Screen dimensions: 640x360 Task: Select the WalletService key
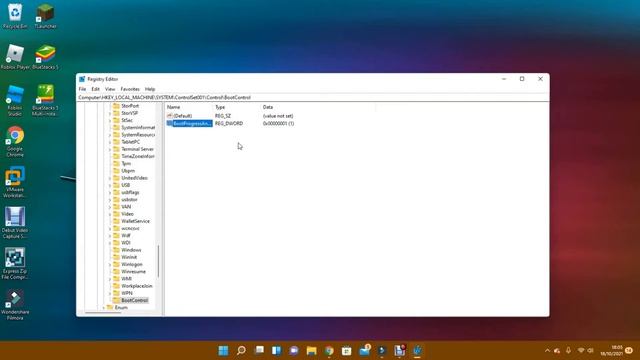point(135,221)
